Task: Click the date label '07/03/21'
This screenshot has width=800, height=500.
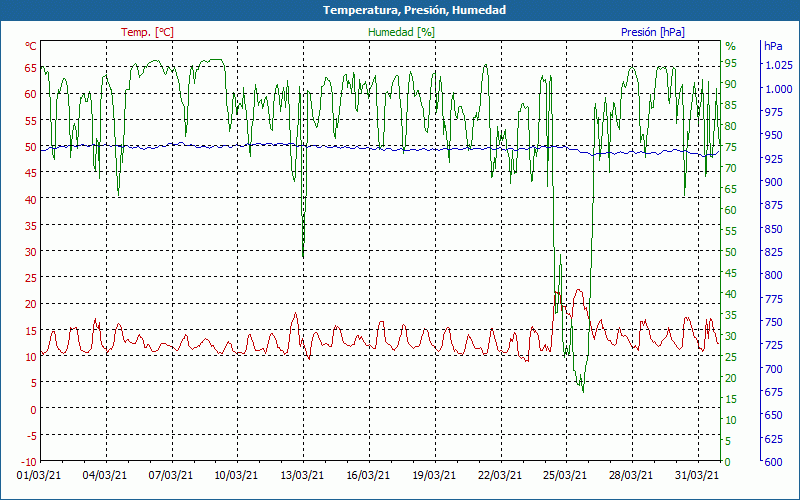Action: click(171, 475)
